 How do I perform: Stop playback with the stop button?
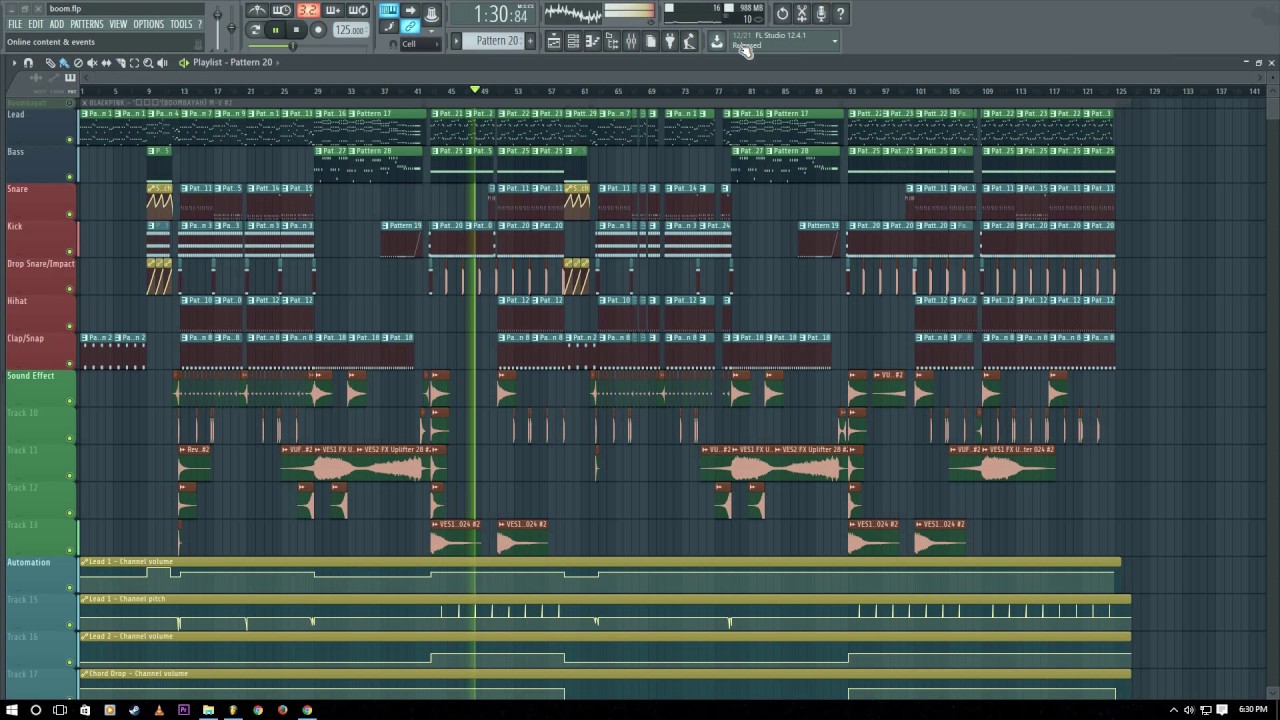(x=296, y=30)
